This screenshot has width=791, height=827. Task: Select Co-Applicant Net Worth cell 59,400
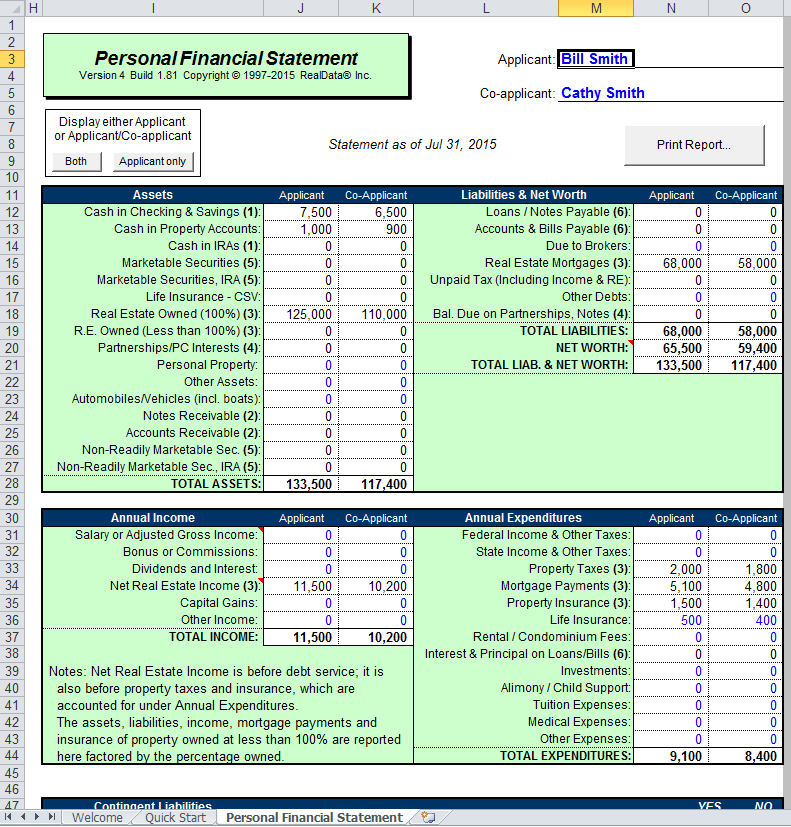coord(746,348)
